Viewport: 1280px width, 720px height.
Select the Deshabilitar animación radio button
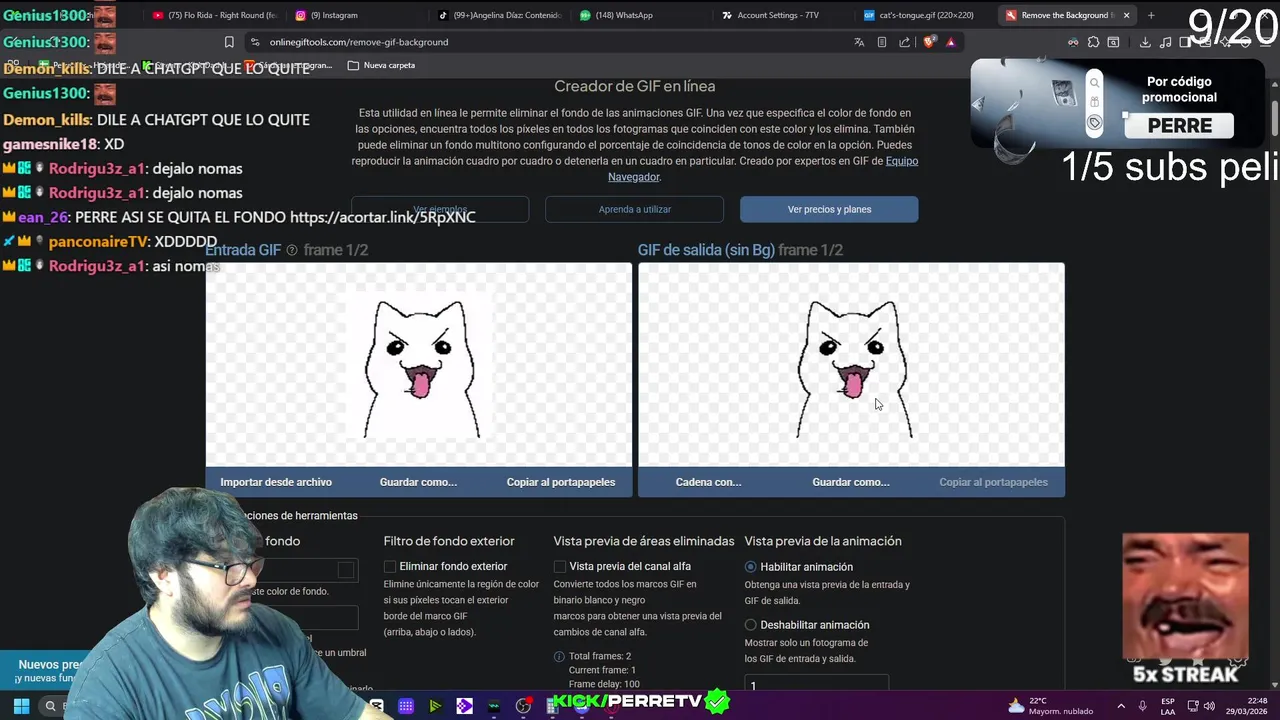click(750, 625)
